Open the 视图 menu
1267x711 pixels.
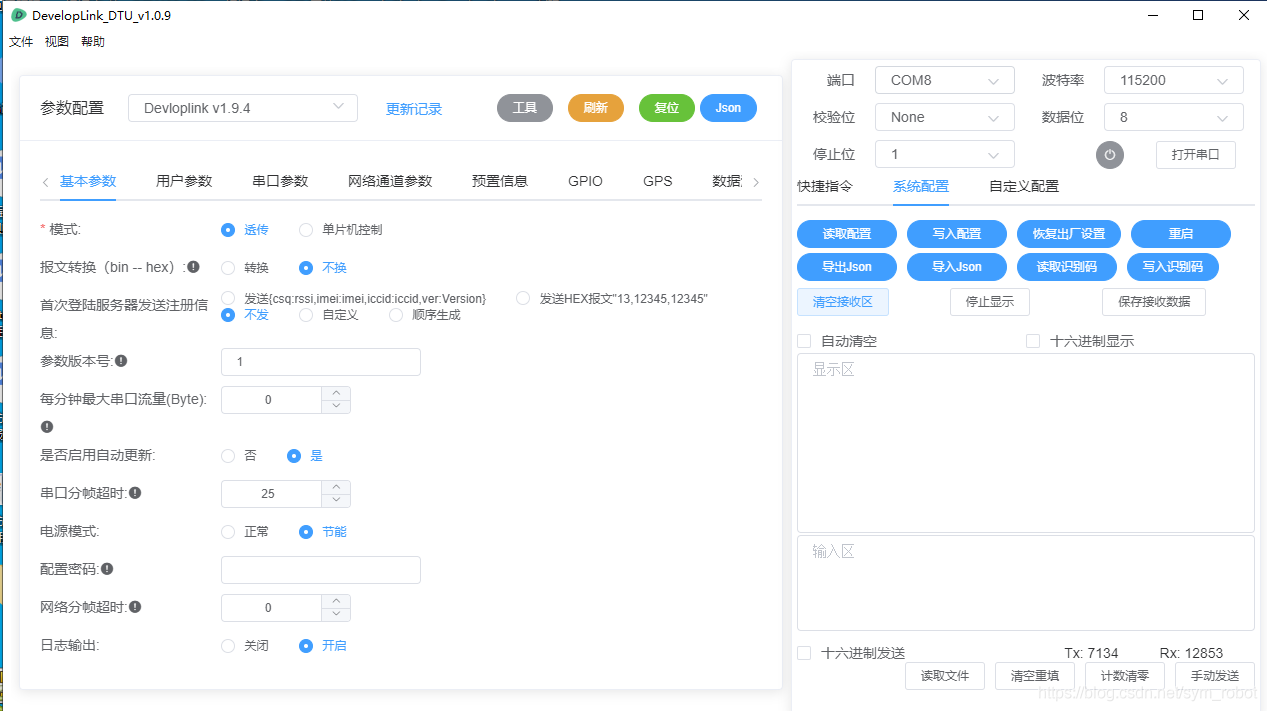pyautogui.click(x=56, y=41)
